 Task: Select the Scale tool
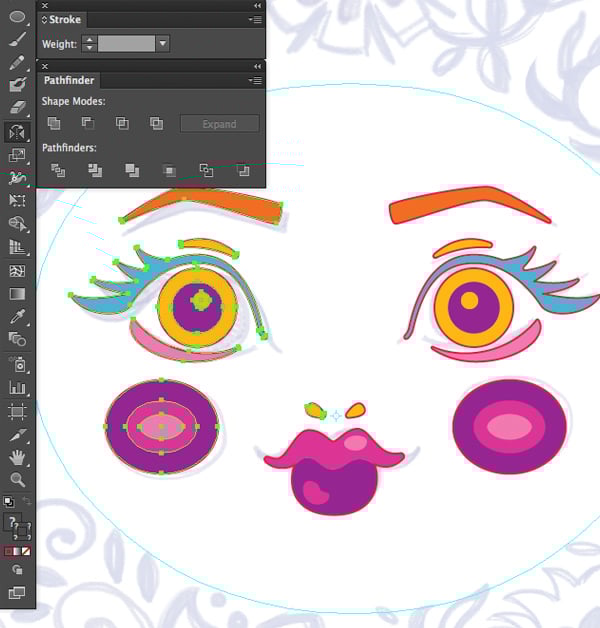click(17, 155)
